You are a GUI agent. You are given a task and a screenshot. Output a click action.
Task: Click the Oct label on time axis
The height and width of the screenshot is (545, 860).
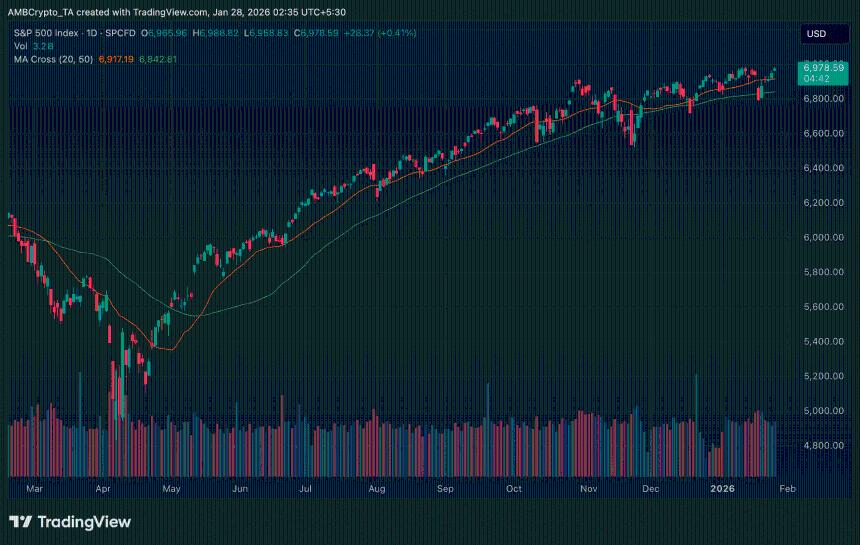click(x=514, y=489)
